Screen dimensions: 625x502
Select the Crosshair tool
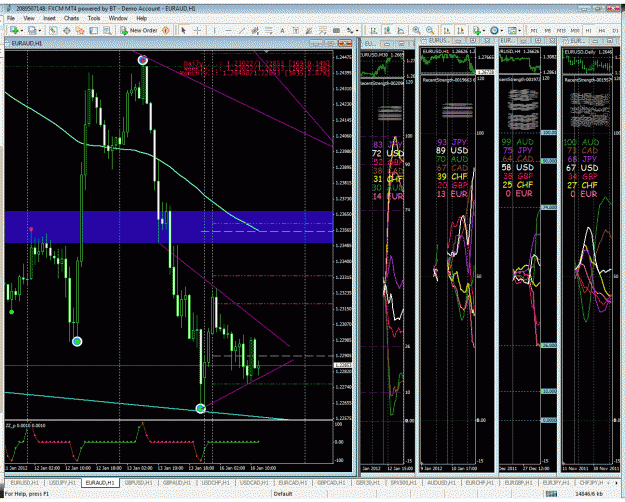[198, 30]
